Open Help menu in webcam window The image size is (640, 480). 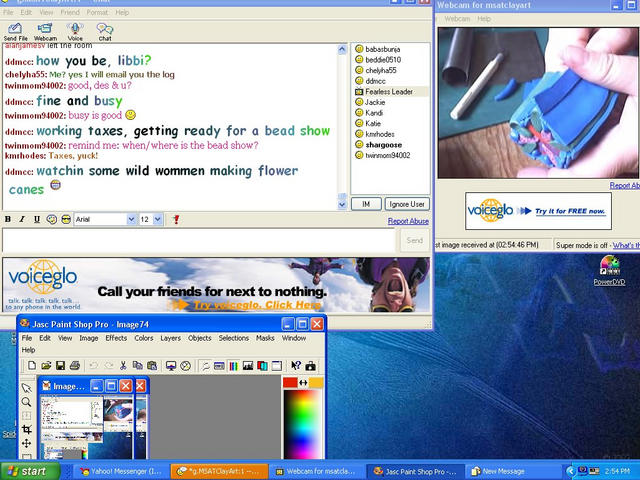click(x=484, y=19)
